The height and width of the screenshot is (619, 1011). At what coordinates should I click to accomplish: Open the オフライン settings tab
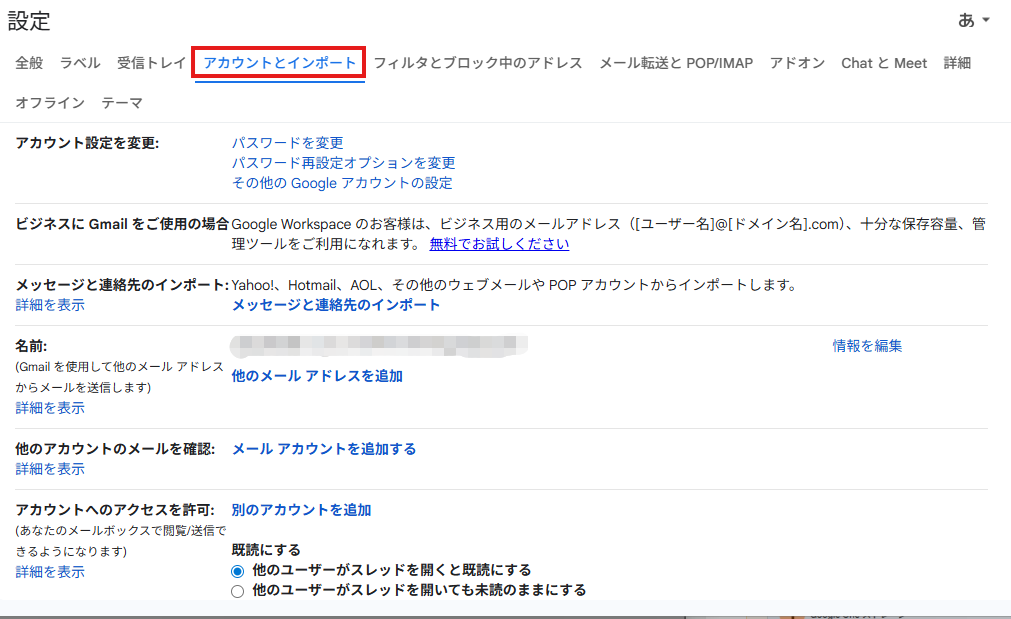pyautogui.click(x=48, y=102)
